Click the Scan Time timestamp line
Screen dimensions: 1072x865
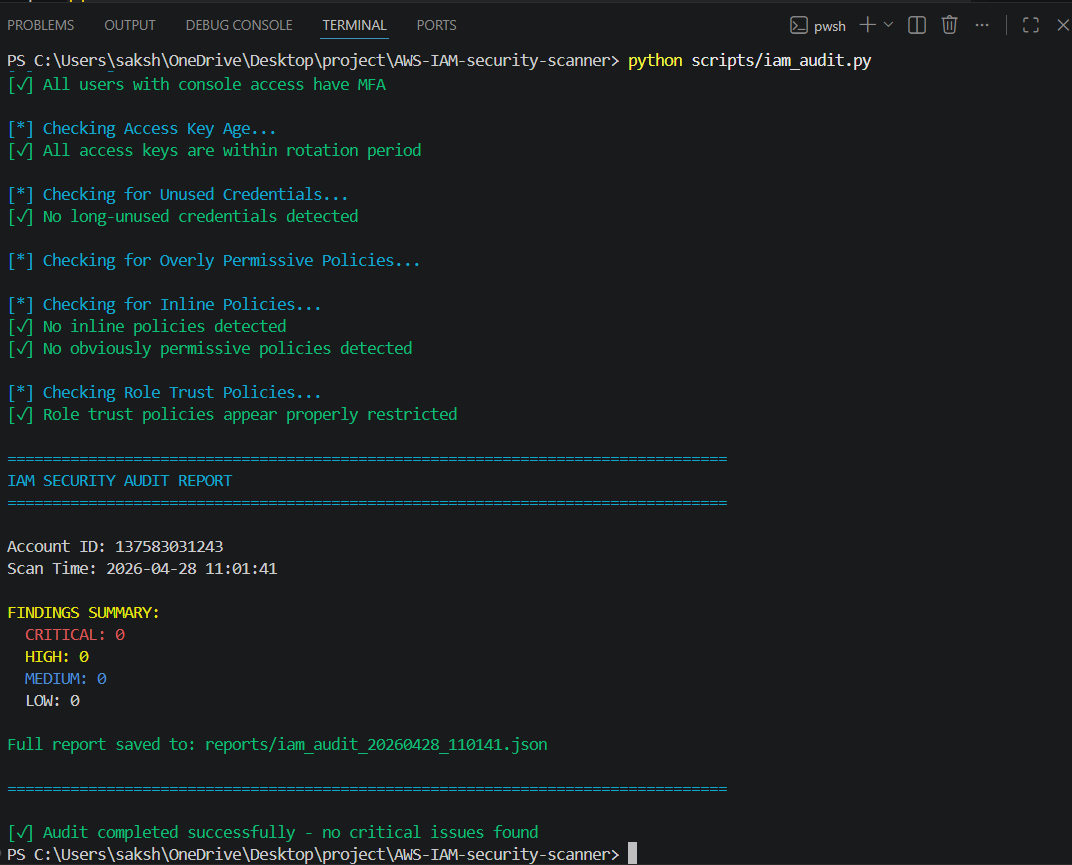click(x=142, y=569)
